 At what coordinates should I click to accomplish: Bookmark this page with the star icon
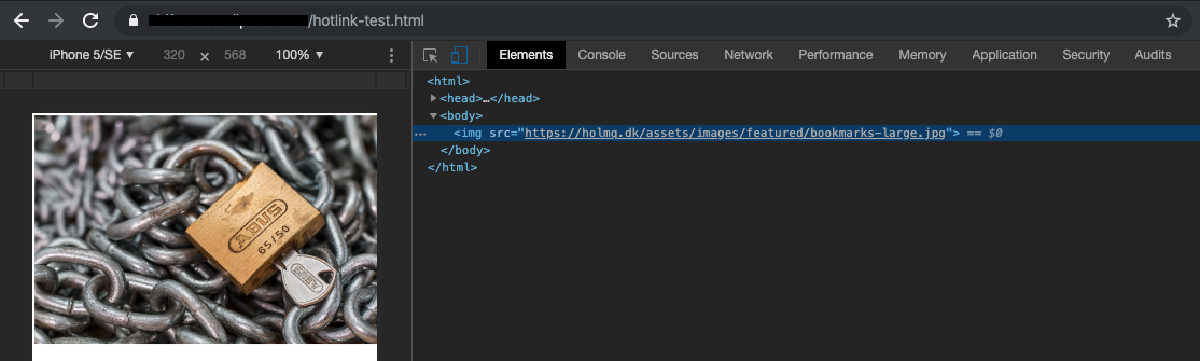pos(1173,20)
